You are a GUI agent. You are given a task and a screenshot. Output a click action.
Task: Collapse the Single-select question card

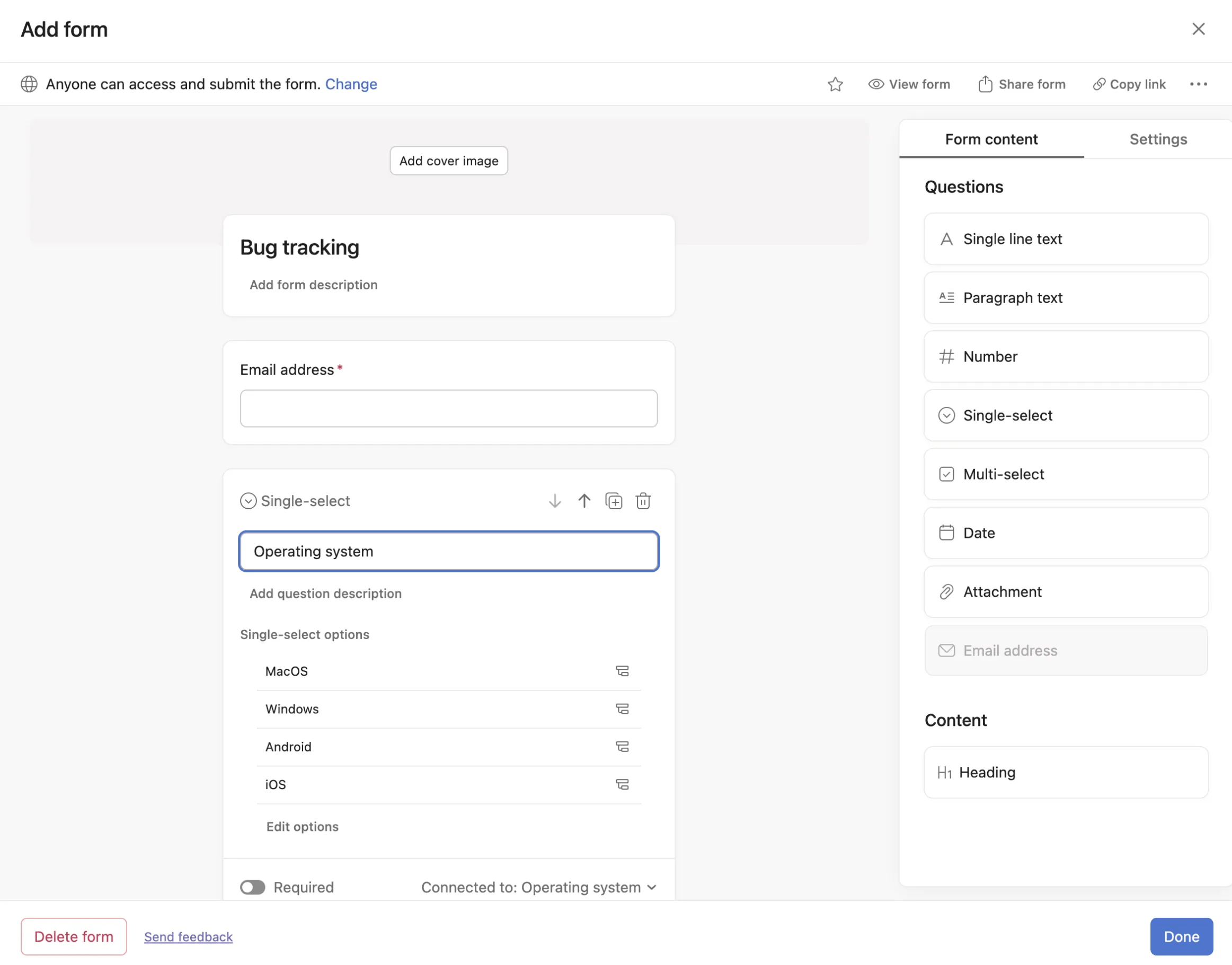pos(248,501)
